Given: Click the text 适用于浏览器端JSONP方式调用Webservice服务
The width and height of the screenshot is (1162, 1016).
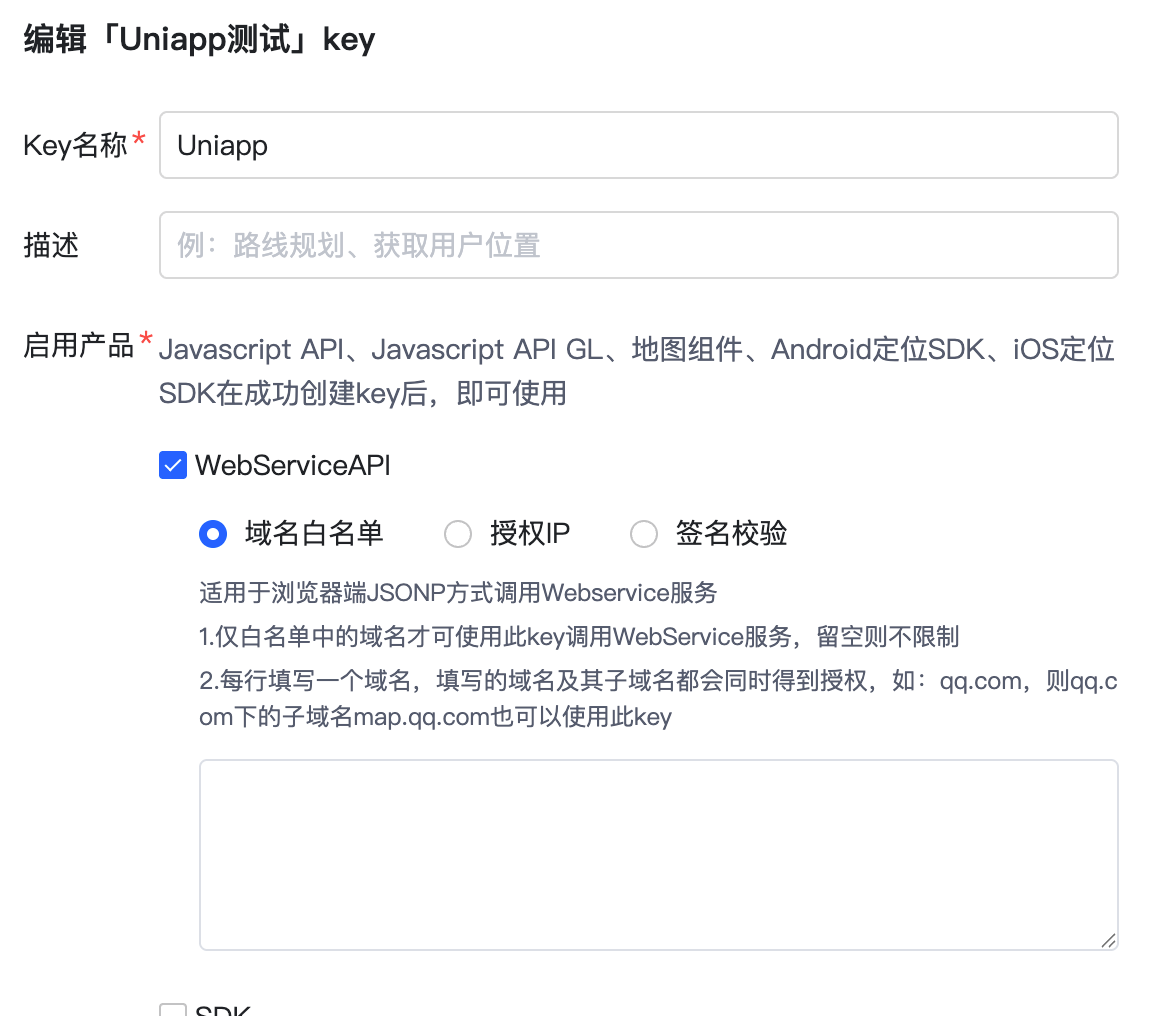Looking at the screenshot, I should pyautogui.click(x=458, y=593).
